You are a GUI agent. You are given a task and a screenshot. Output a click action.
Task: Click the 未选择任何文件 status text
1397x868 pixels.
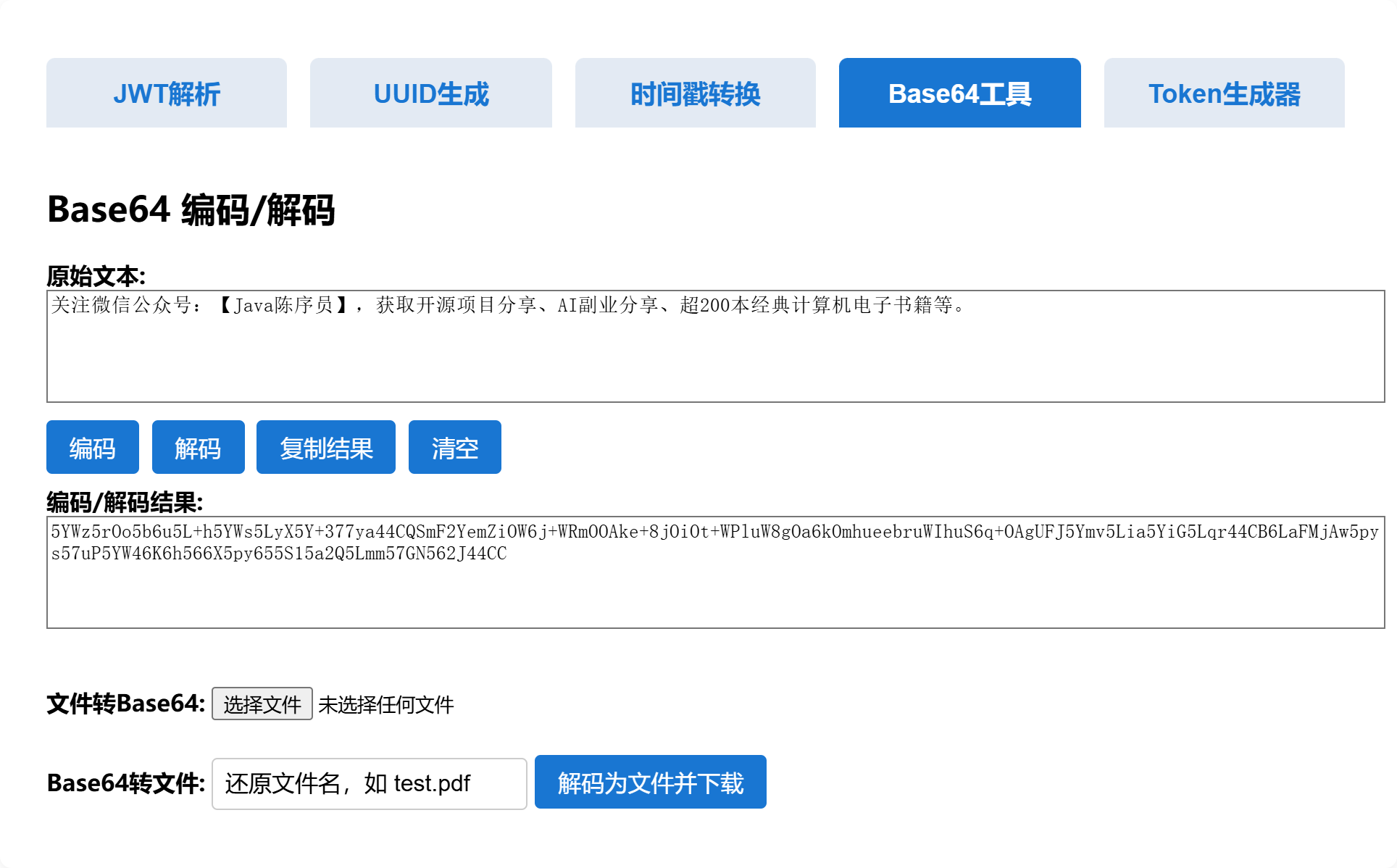pos(385,704)
